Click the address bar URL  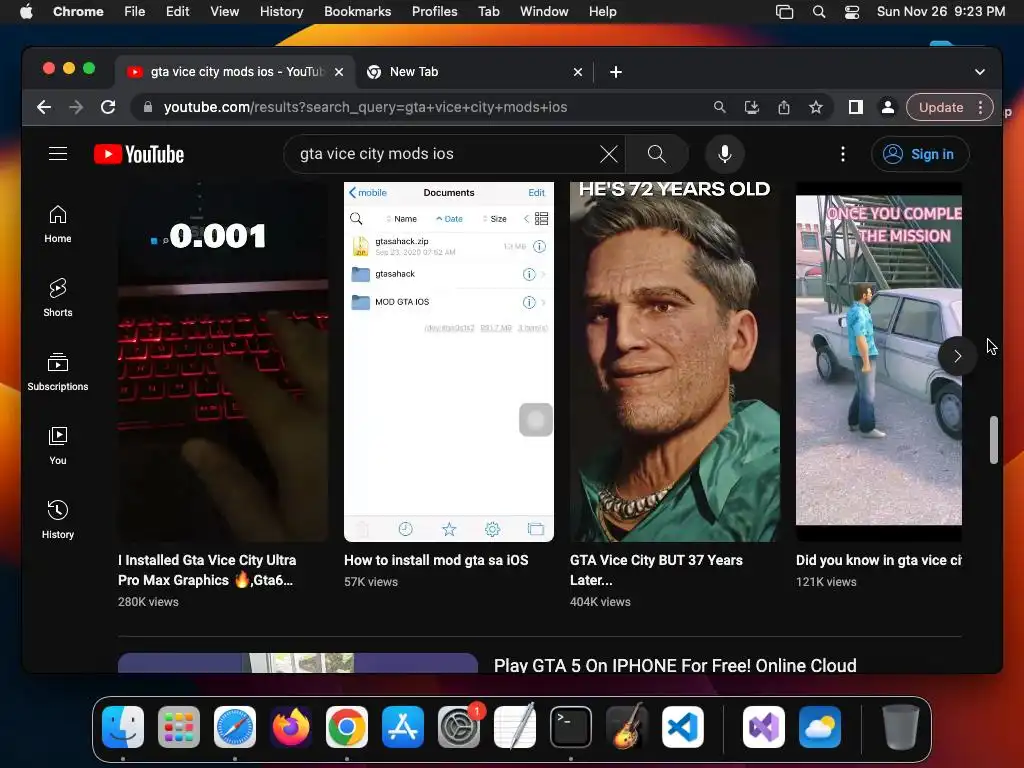[365, 107]
